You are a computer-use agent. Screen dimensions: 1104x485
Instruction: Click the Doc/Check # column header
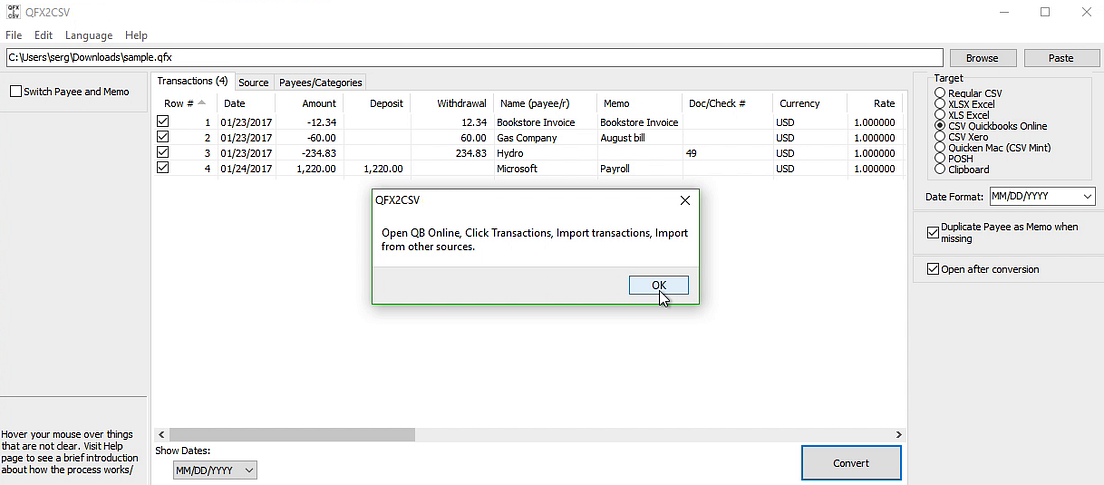coord(727,103)
